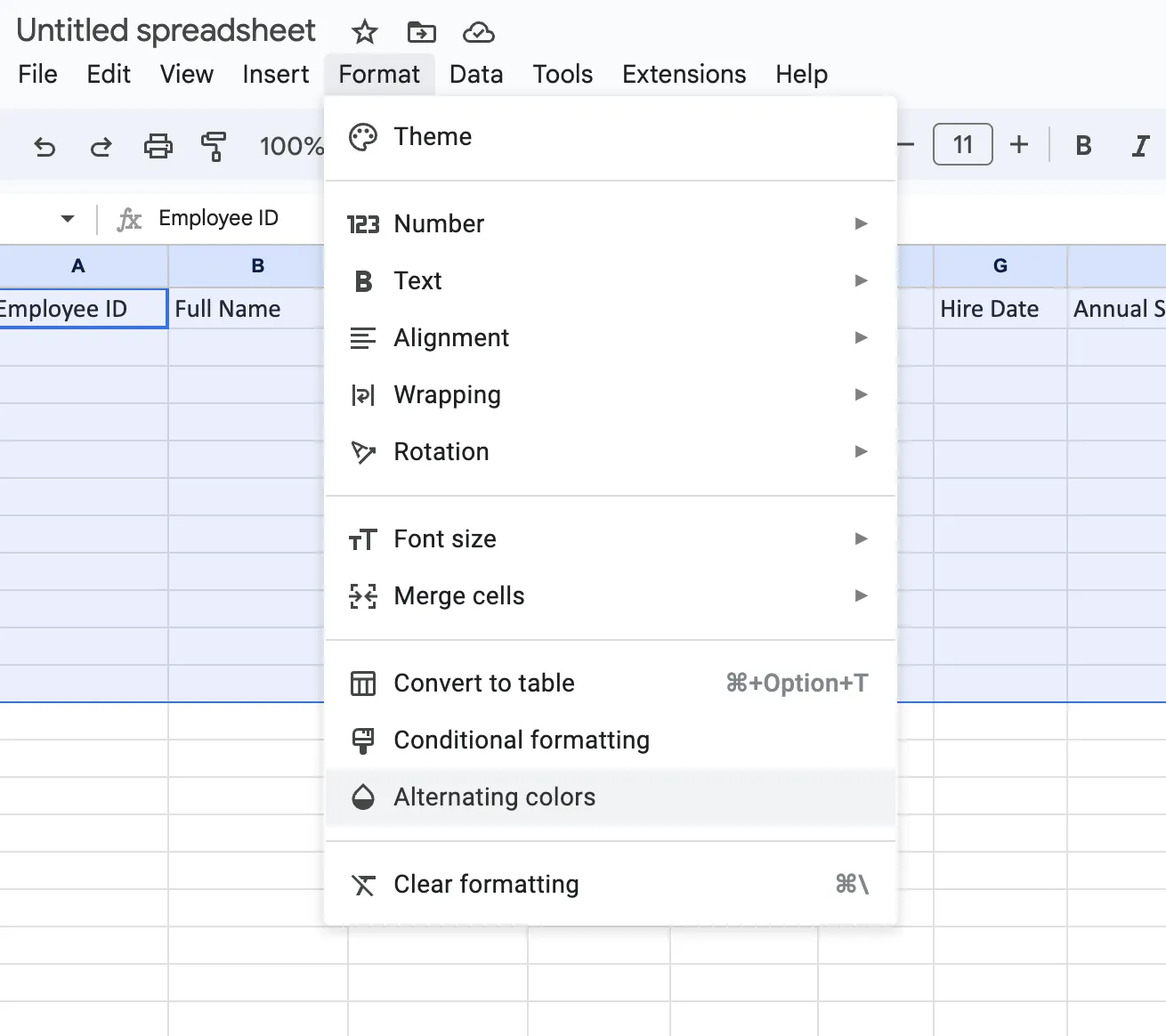
Task: Star the Untitled spreadsheet document
Action: click(364, 33)
